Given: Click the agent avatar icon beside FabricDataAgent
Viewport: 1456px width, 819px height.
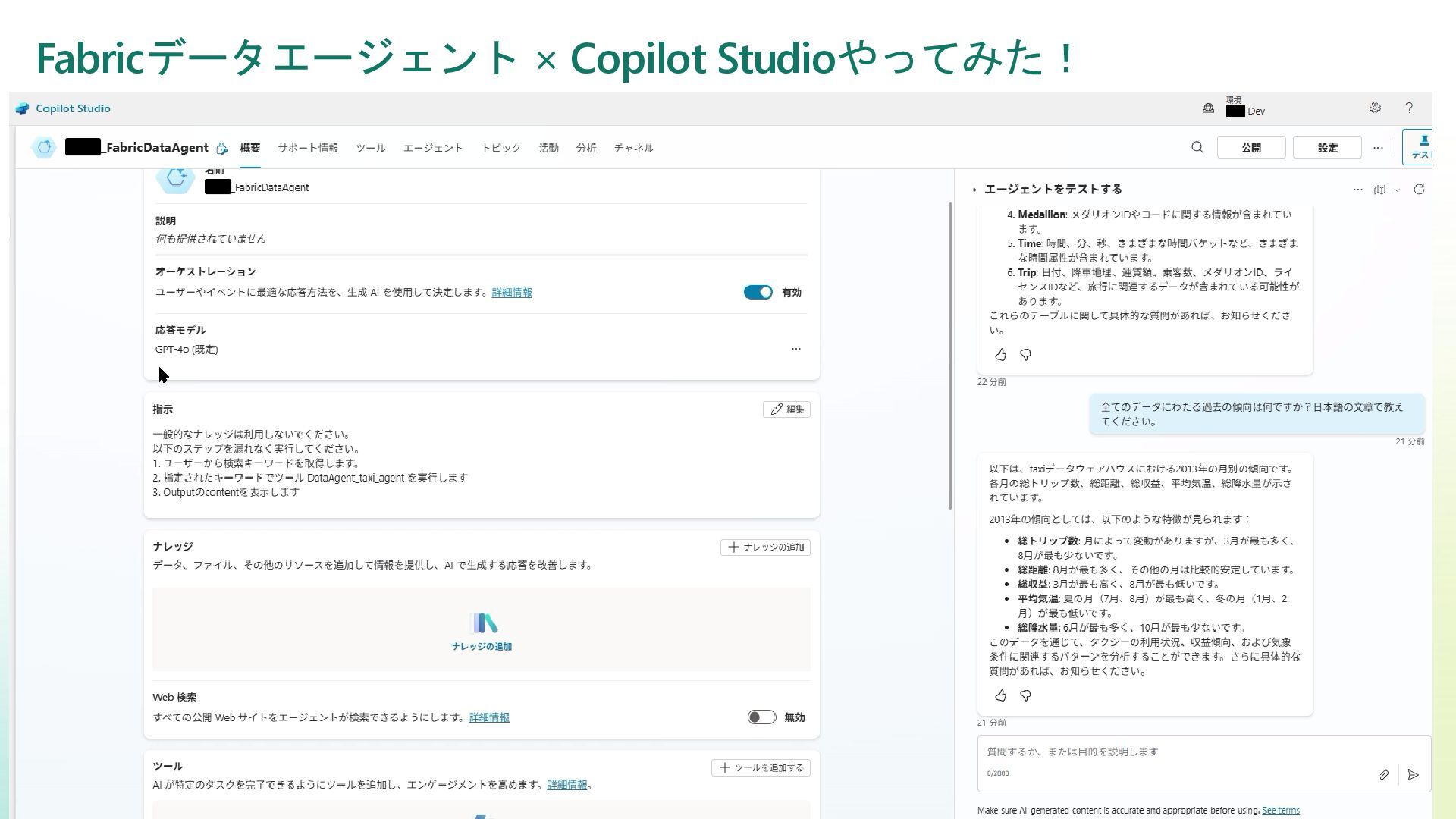Looking at the screenshot, I should click(44, 147).
